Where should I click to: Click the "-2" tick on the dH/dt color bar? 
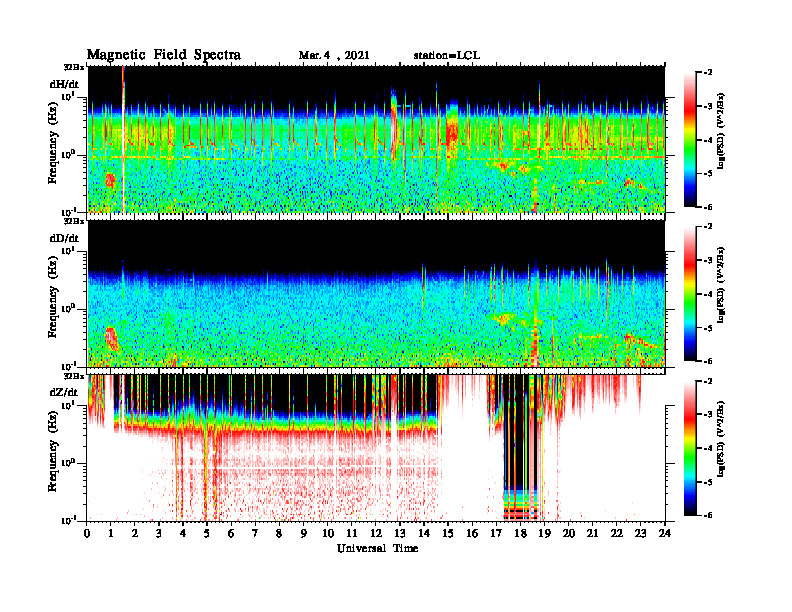tap(709, 73)
